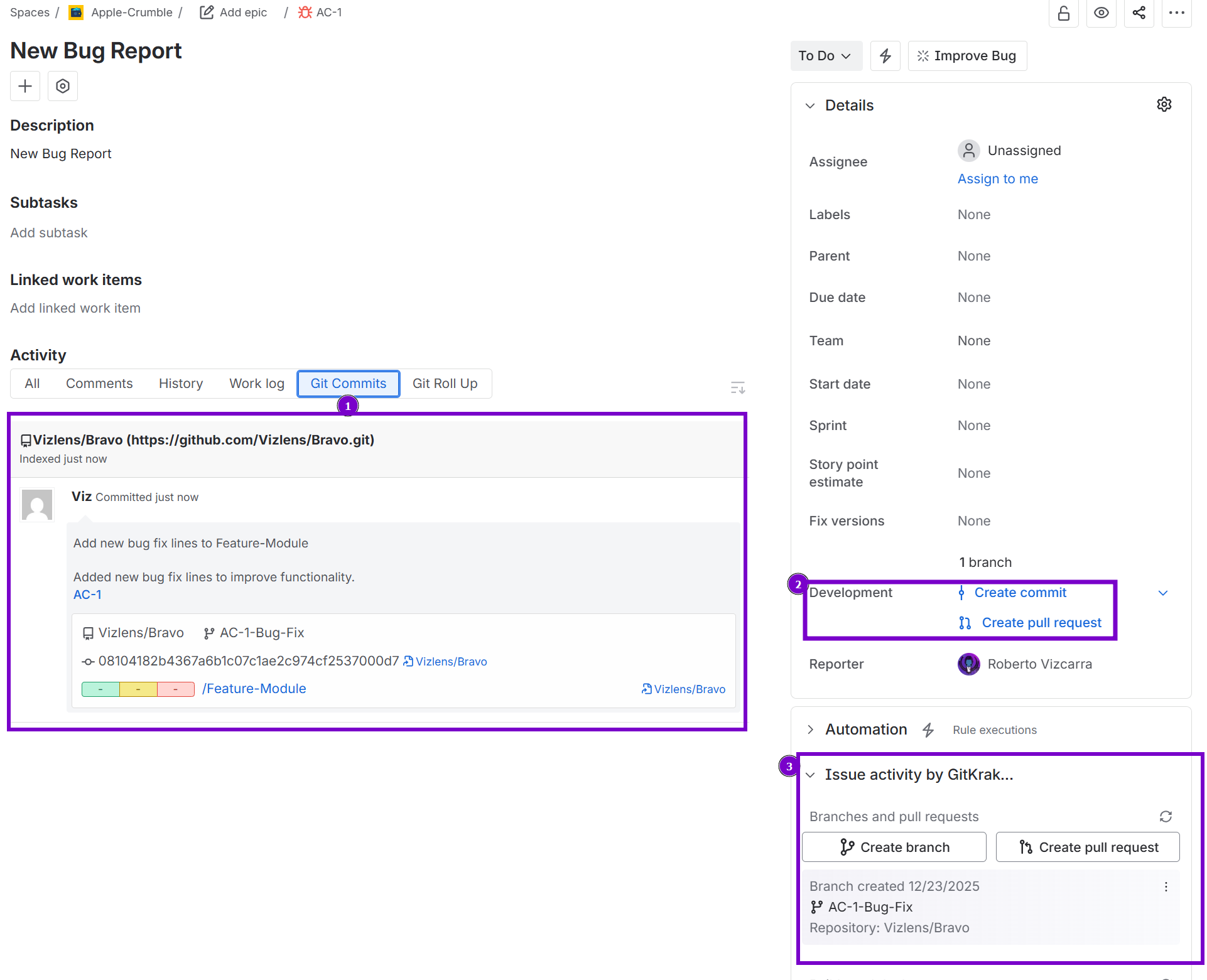Click the lock restrictions icon
This screenshot has width=1207, height=980.
[1063, 13]
